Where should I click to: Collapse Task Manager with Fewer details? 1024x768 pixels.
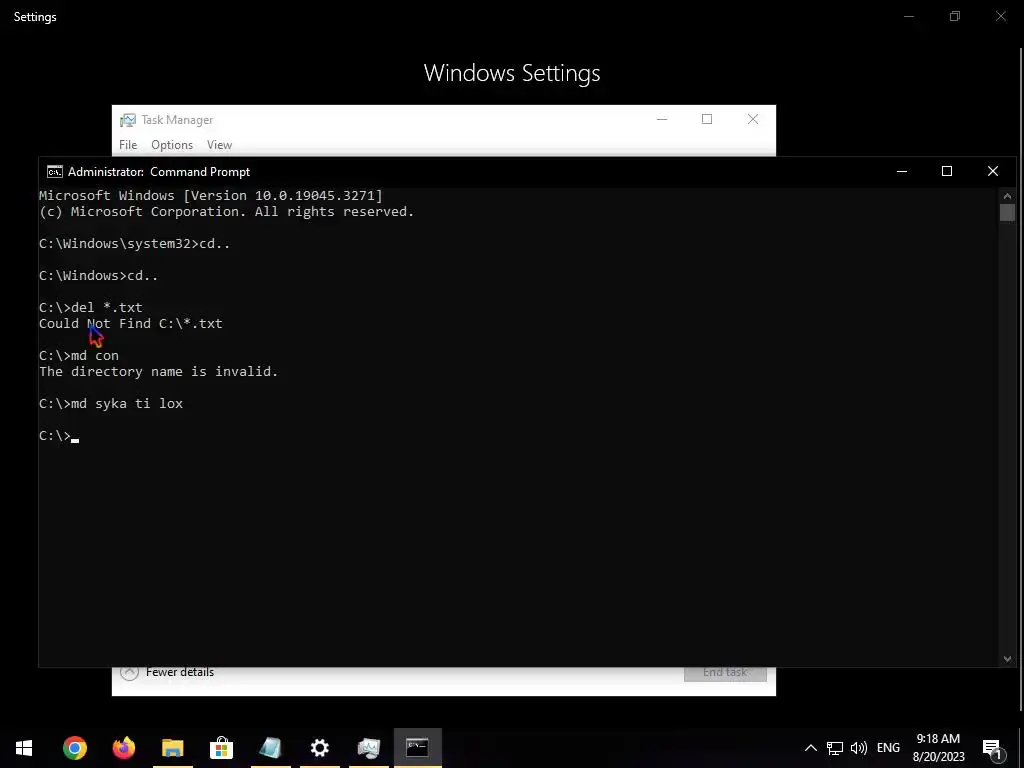[167, 672]
